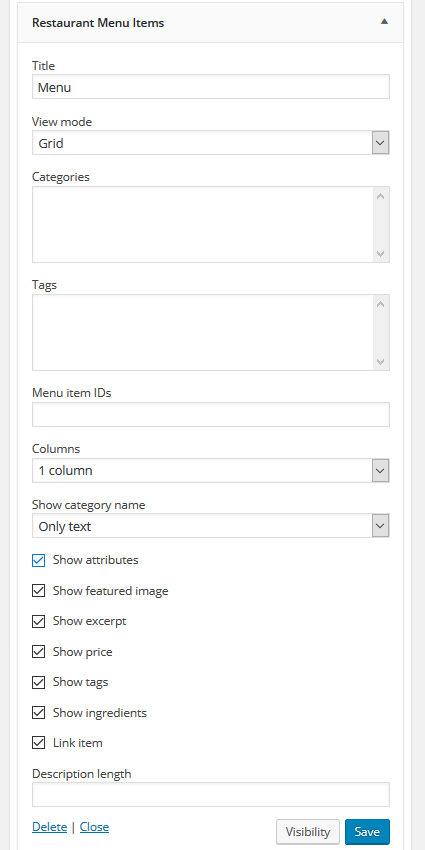Click the Close link

pos(94,827)
